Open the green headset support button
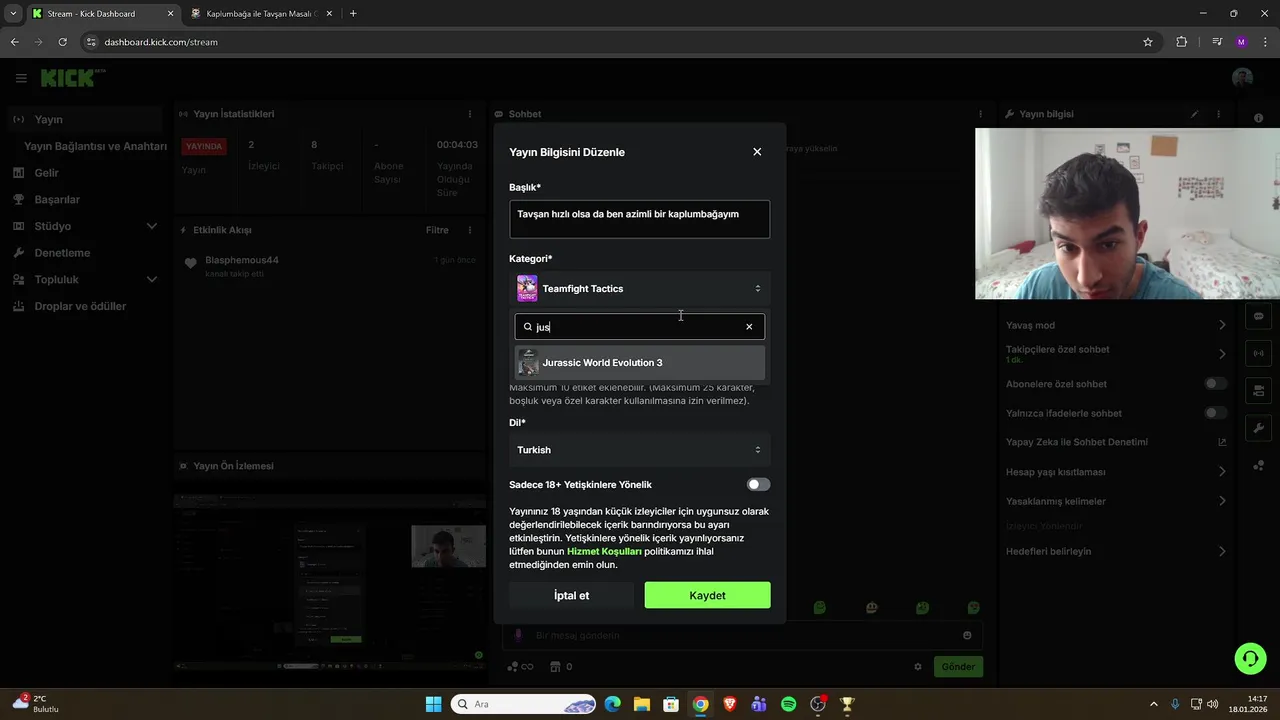 click(x=1250, y=658)
